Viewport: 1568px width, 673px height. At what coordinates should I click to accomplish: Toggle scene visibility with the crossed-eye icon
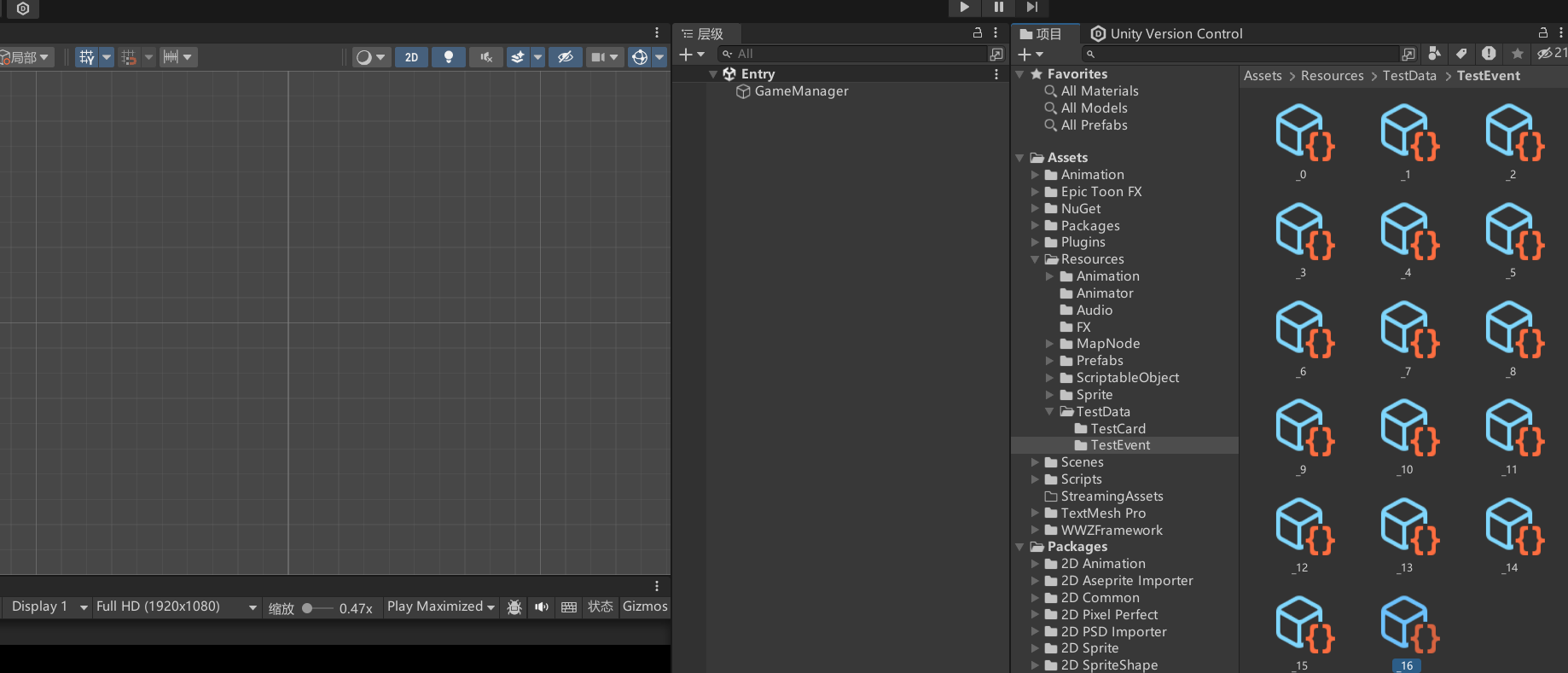click(565, 57)
